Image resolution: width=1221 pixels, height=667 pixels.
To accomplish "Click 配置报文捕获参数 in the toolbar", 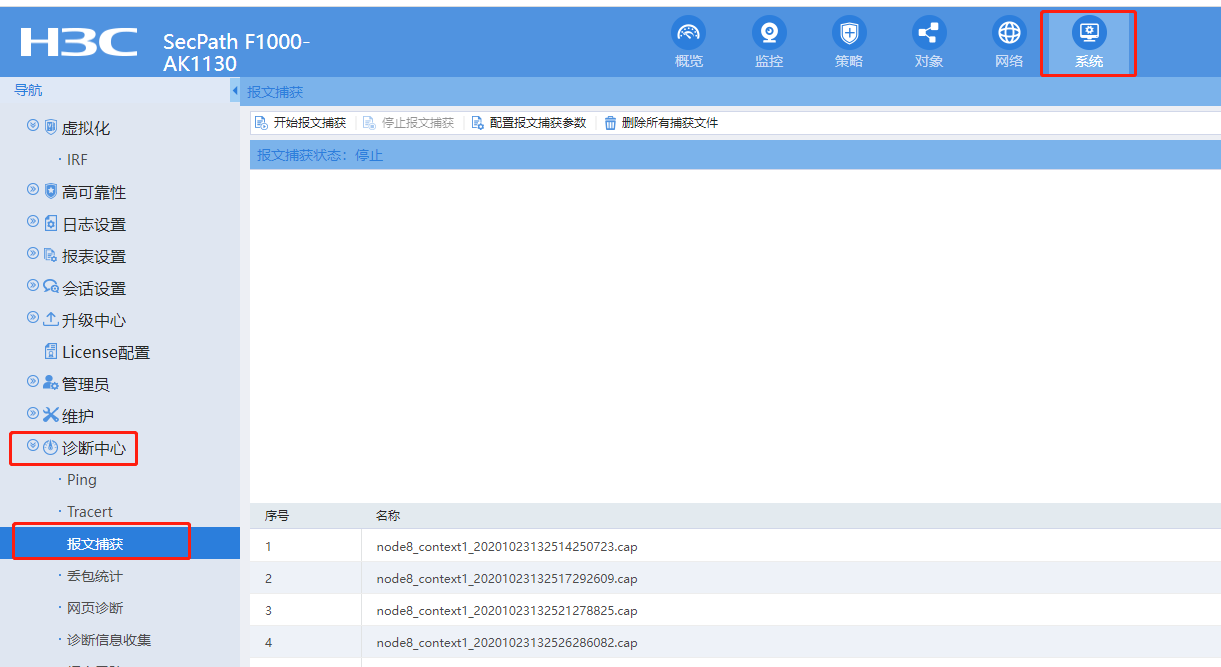I will (529, 123).
